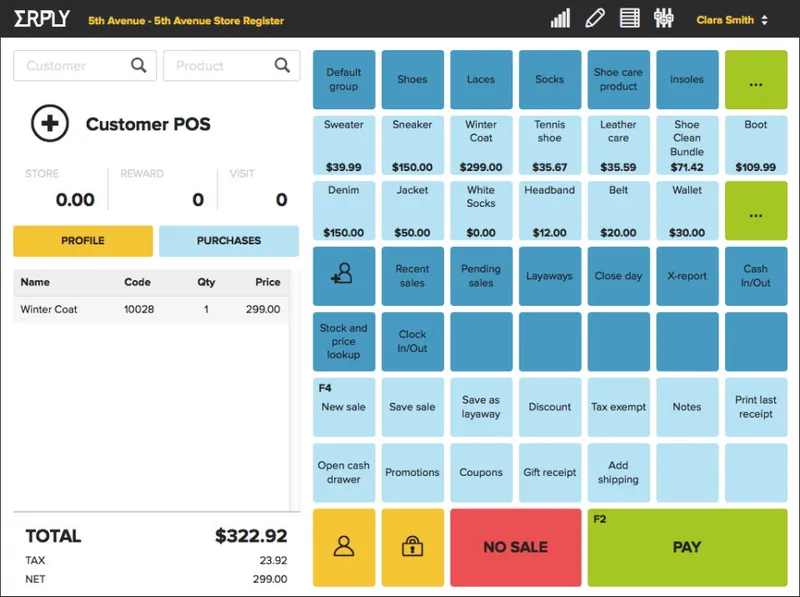Expand more products green tile in third row

tap(756, 211)
